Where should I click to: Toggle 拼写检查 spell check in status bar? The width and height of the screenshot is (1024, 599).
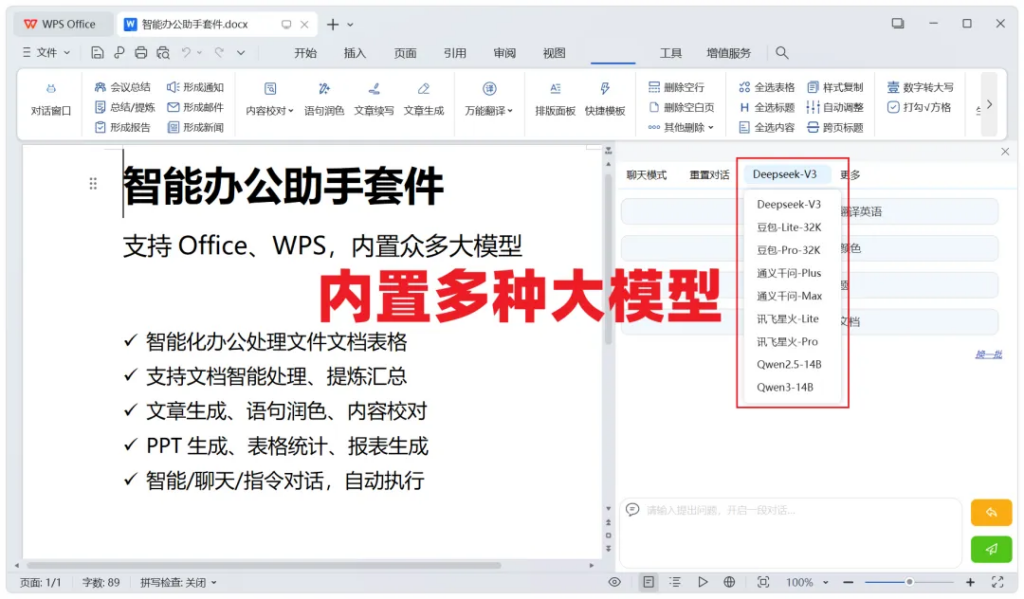click(x=178, y=582)
